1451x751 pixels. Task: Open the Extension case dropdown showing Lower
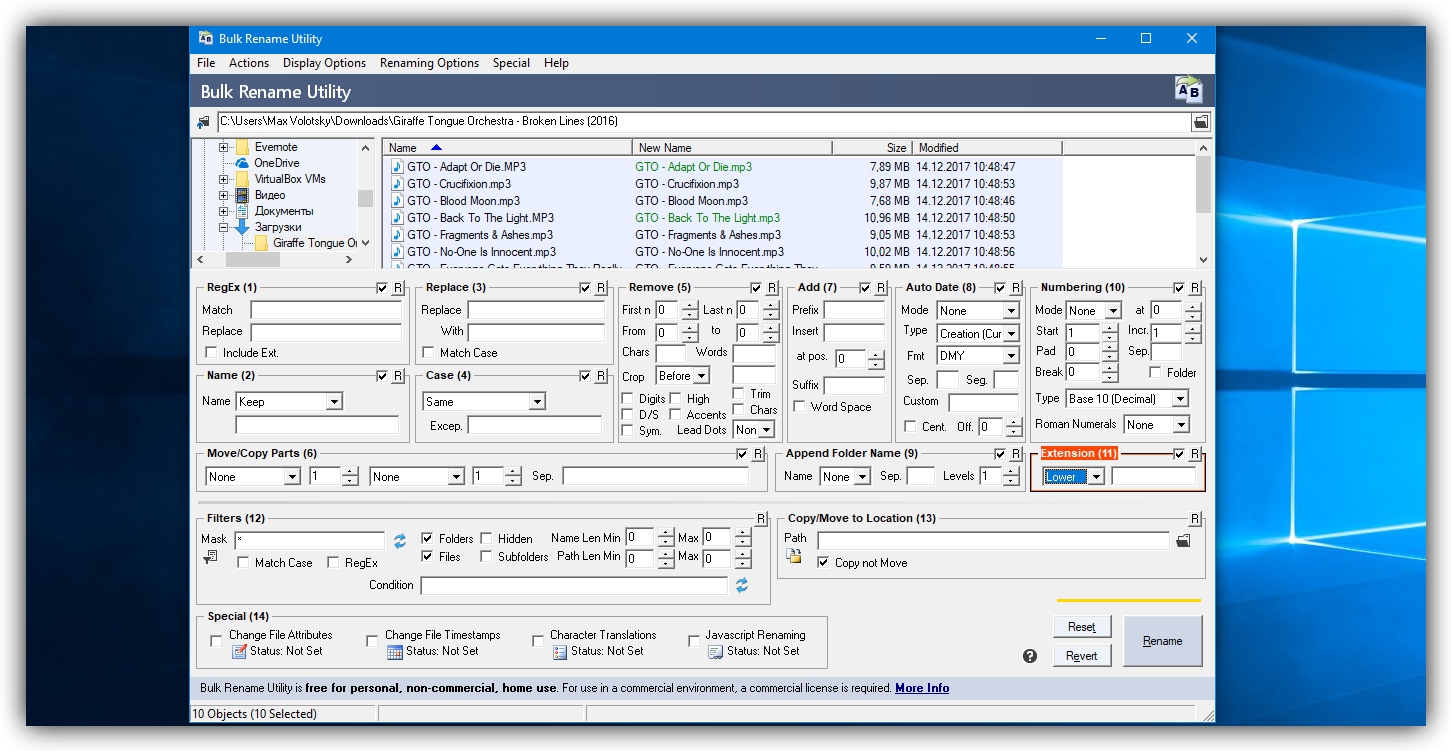click(x=1096, y=477)
